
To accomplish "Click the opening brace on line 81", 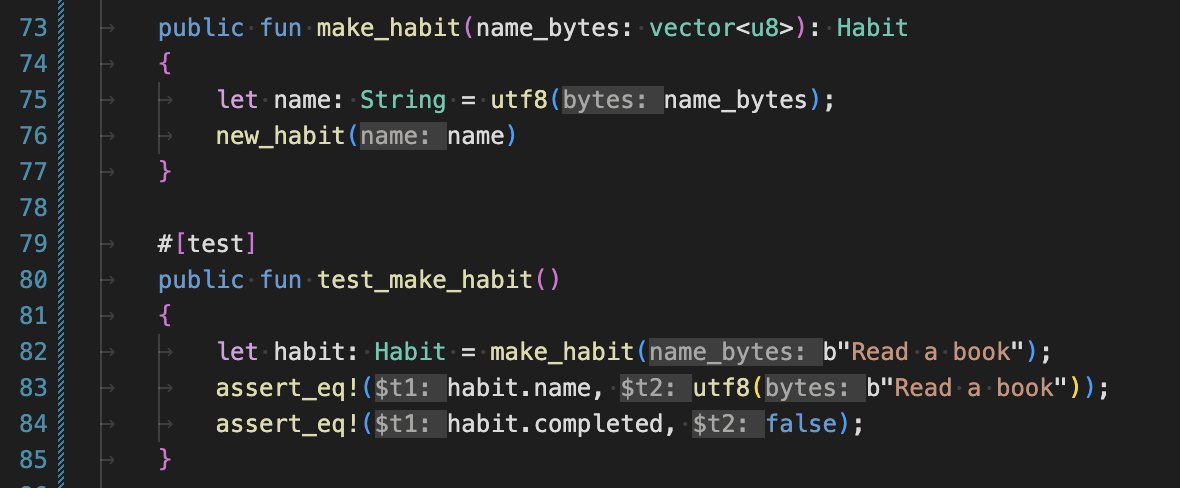I will coord(165,316).
